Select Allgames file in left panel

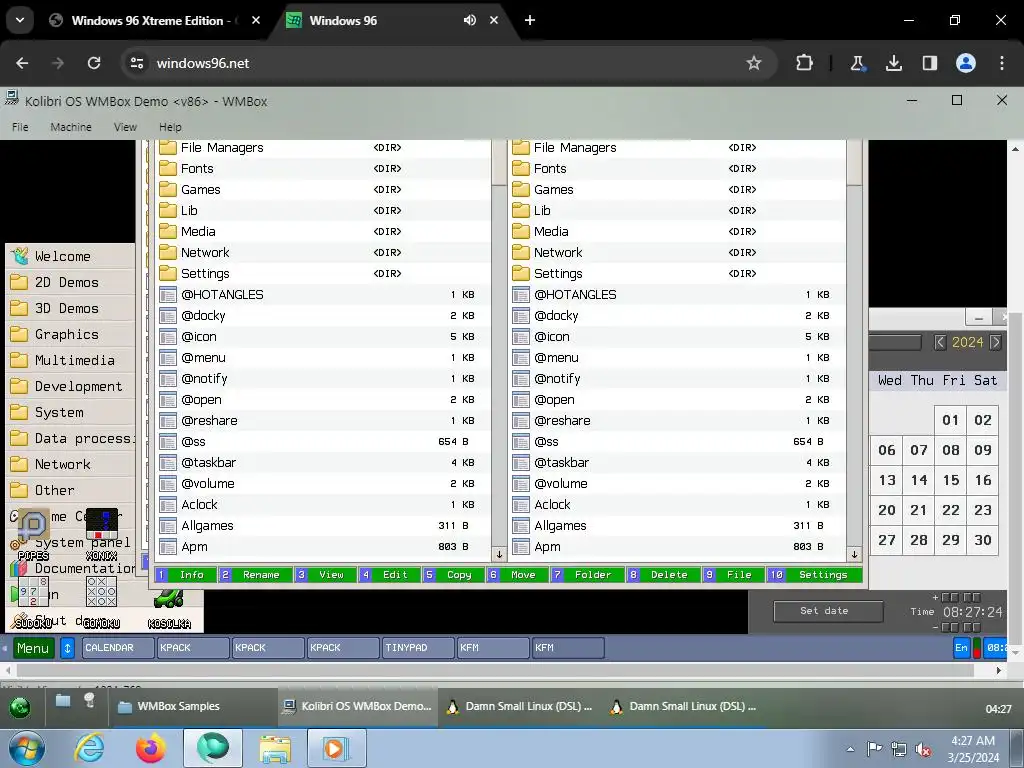tap(323, 526)
